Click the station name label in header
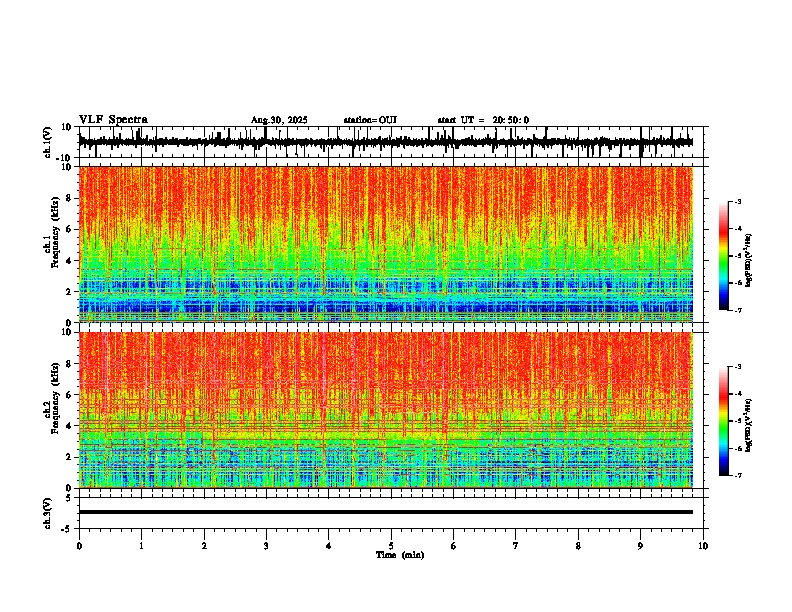 [370, 120]
